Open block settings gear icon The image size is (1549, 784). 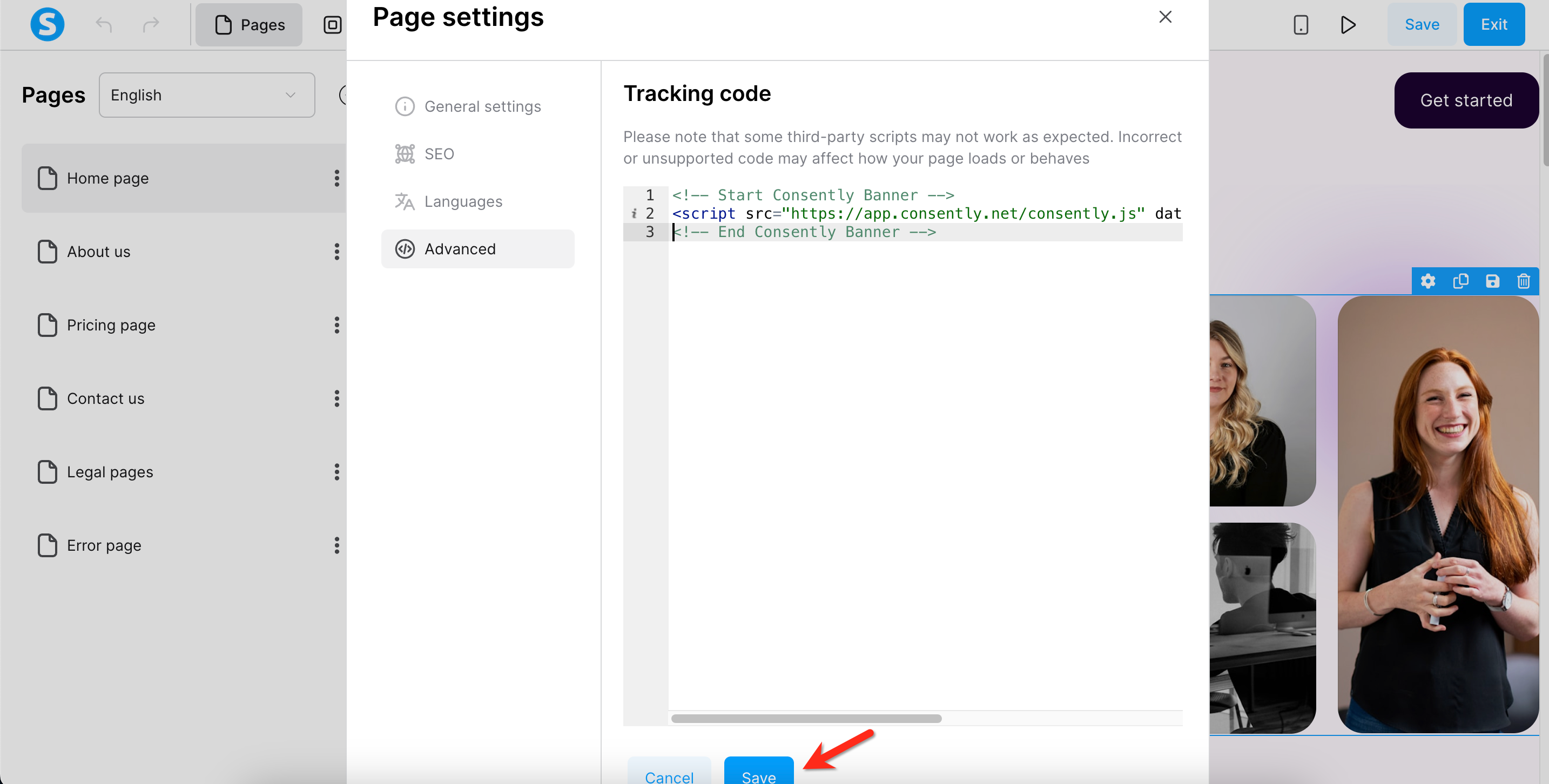(x=1427, y=281)
